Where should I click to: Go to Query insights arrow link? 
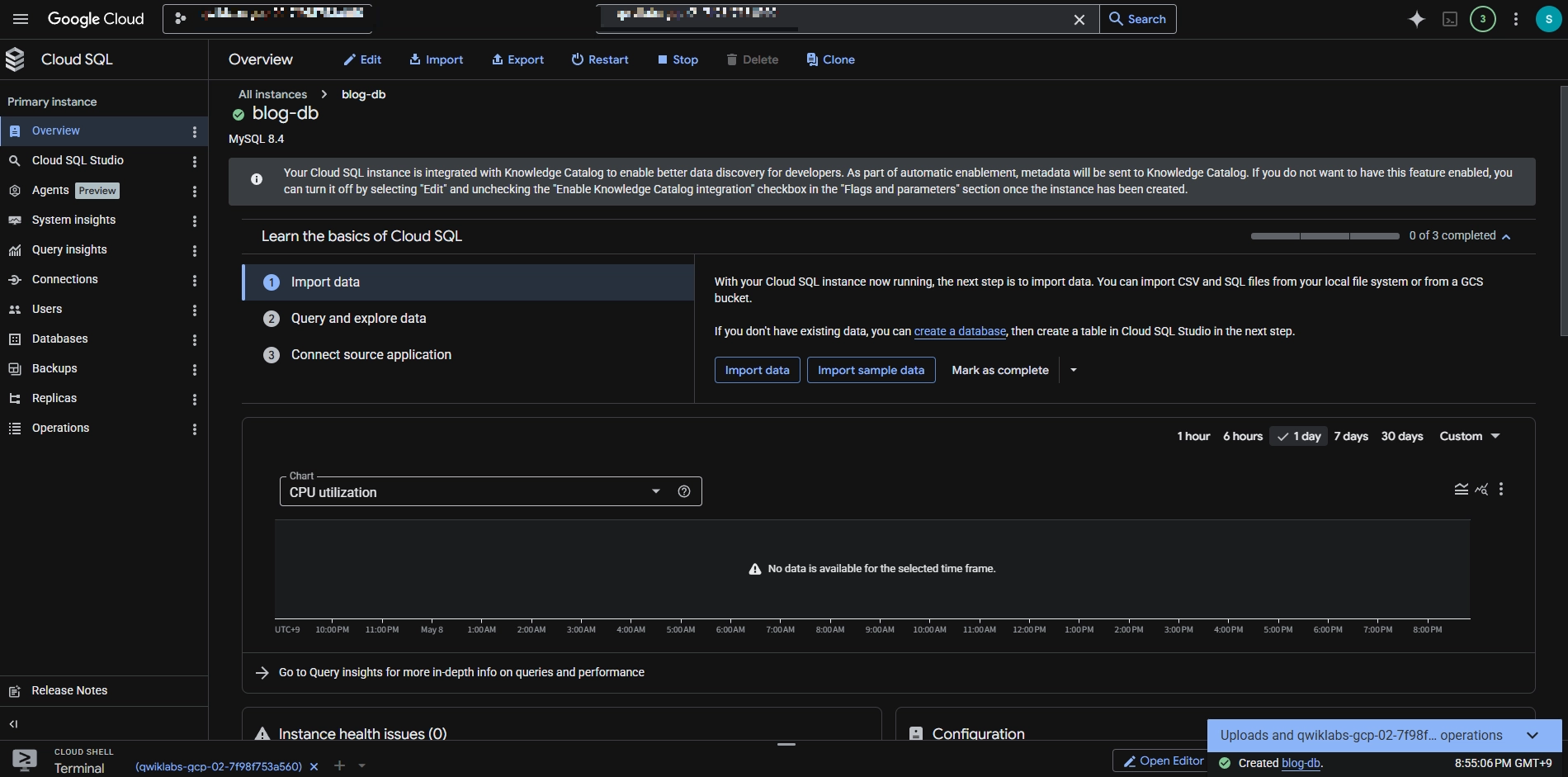(451, 673)
